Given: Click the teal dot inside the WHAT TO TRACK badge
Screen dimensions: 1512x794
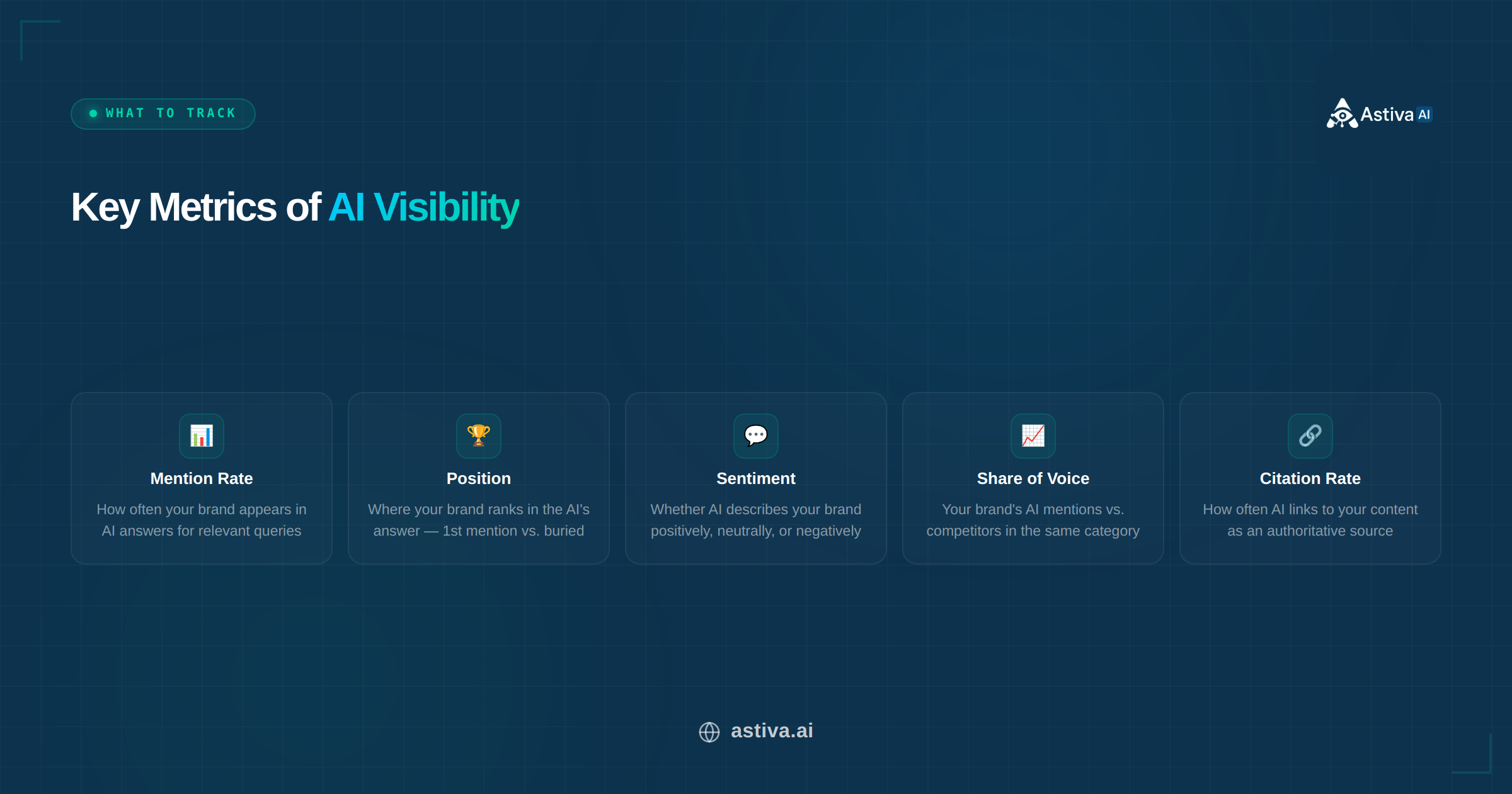Looking at the screenshot, I should coord(93,113).
